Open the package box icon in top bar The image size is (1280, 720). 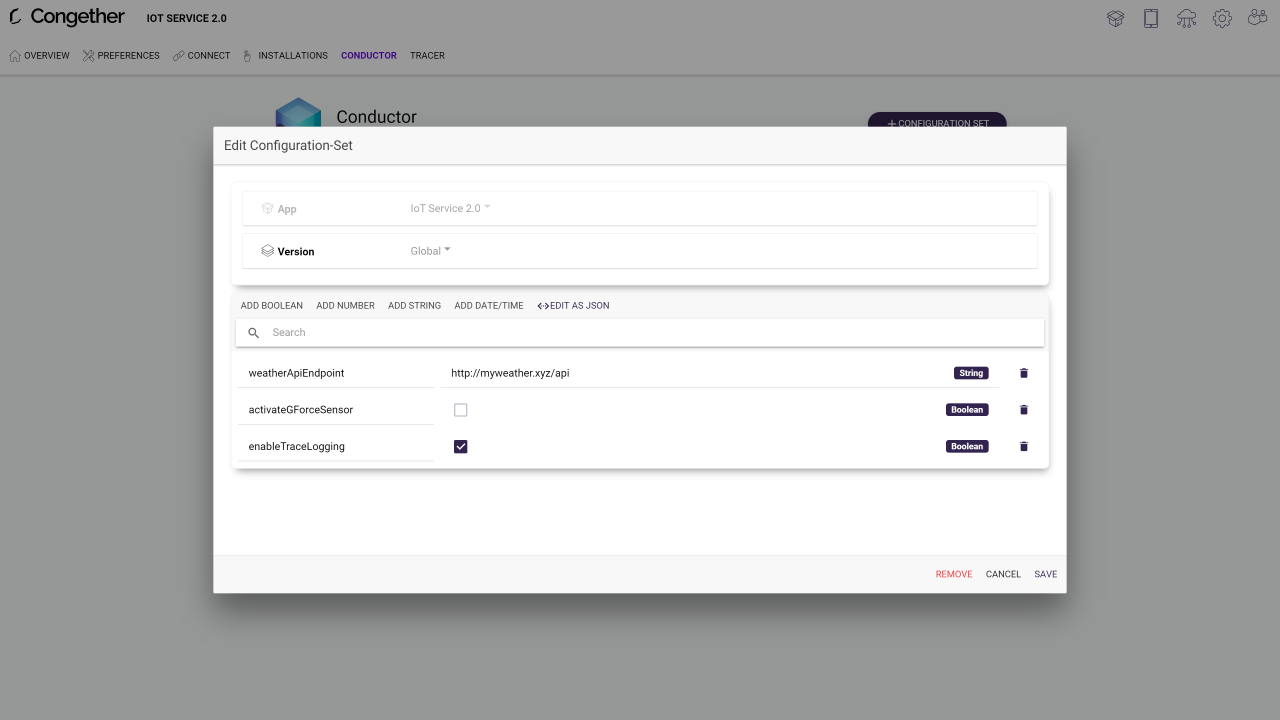tap(1116, 18)
